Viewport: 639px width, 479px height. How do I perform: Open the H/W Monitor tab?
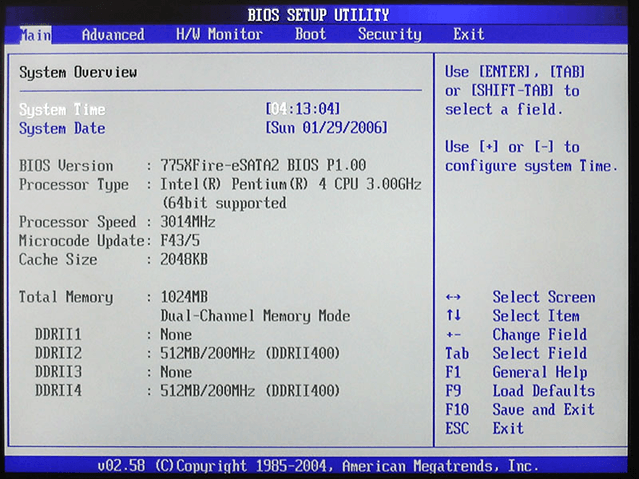pos(219,34)
